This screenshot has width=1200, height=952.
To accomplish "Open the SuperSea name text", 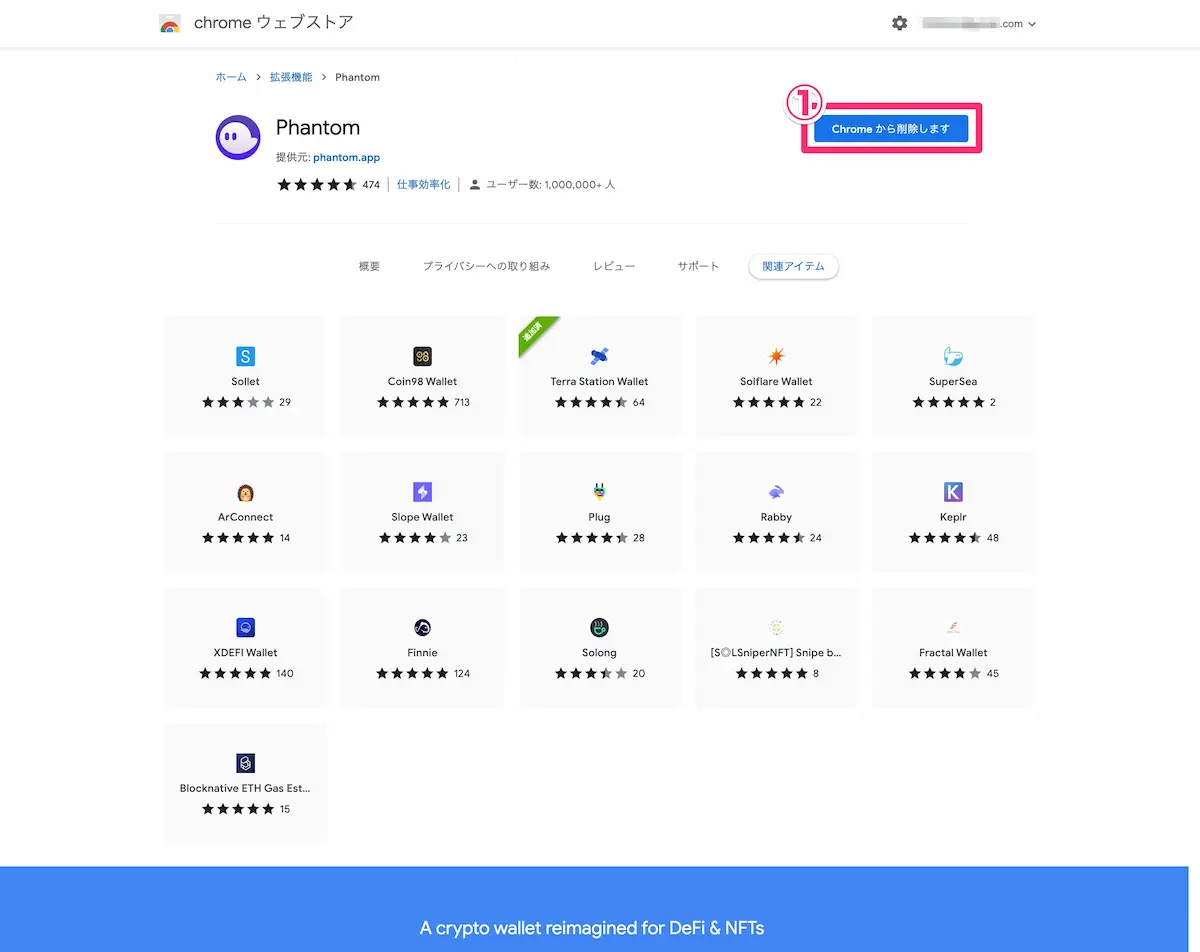I will point(953,381).
